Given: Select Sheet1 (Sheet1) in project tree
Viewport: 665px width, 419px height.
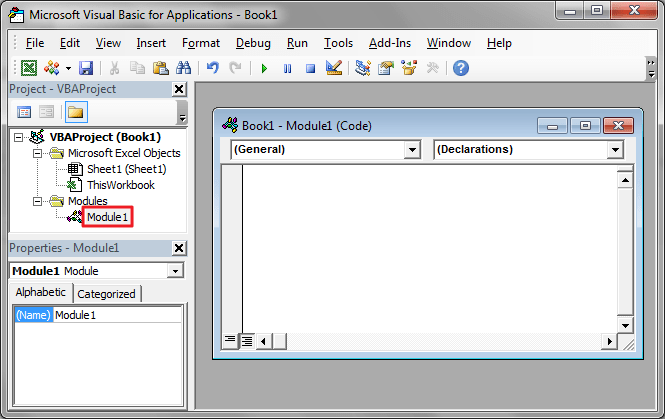Looking at the screenshot, I should [x=126, y=169].
